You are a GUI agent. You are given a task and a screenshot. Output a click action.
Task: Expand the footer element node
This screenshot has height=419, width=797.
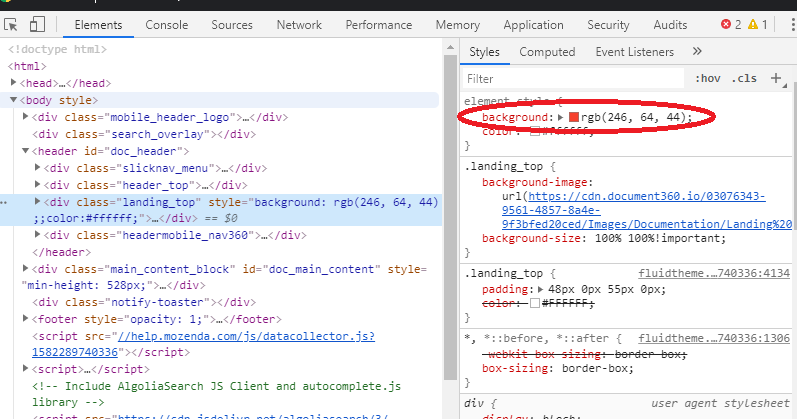pyautogui.click(x=25, y=318)
